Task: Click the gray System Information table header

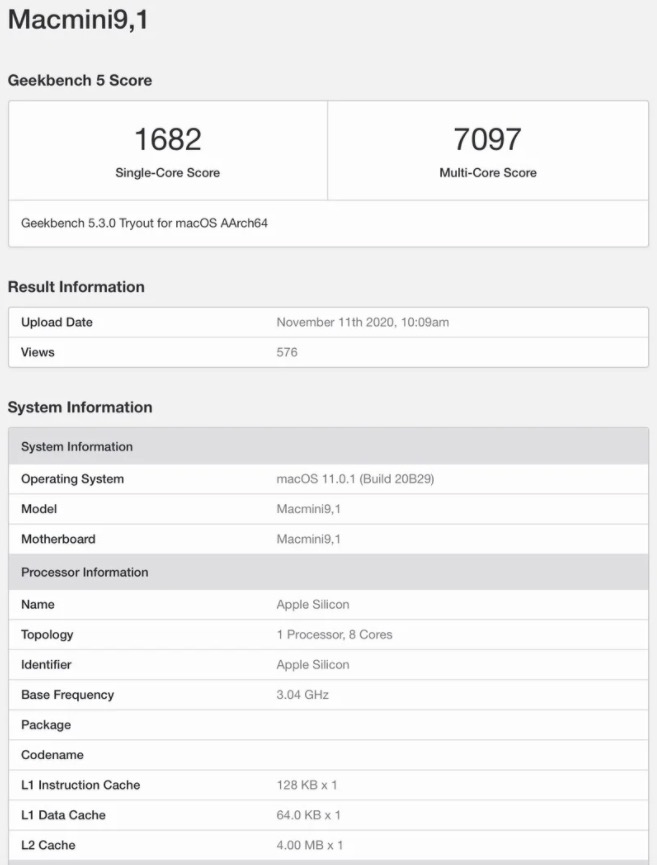Action: click(x=77, y=446)
